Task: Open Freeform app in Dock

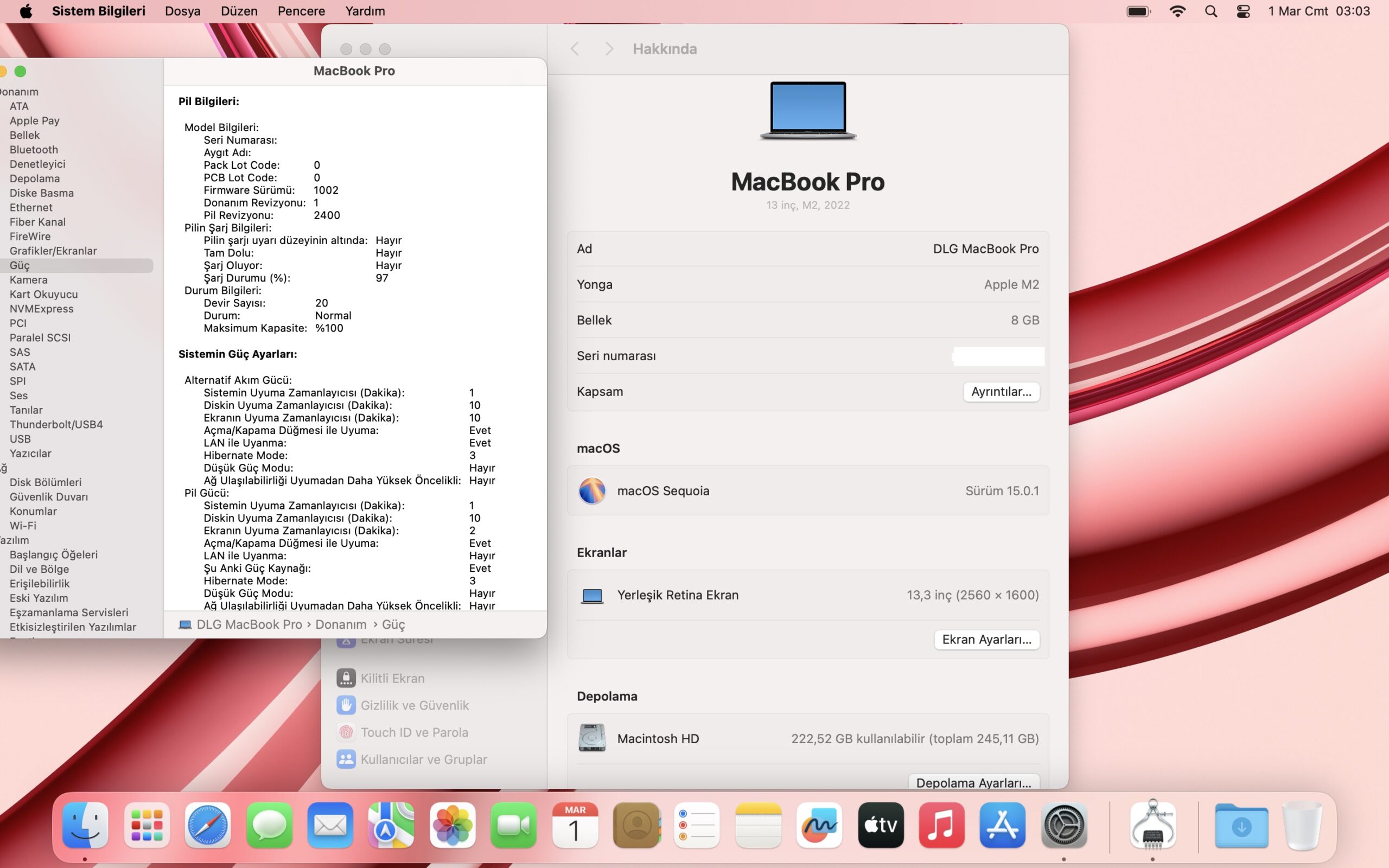Action: pyautogui.click(x=819, y=826)
